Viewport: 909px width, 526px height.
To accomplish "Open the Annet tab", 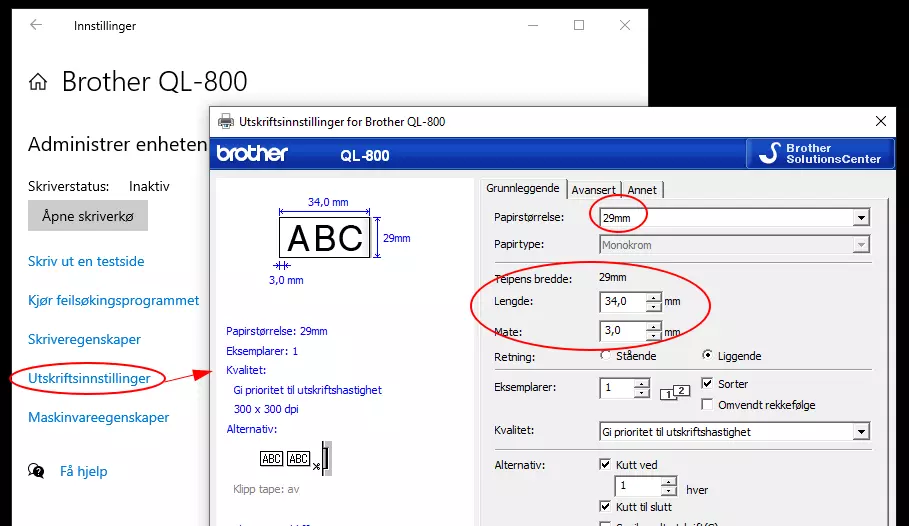I will pyautogui.click(x=642, y=190).
